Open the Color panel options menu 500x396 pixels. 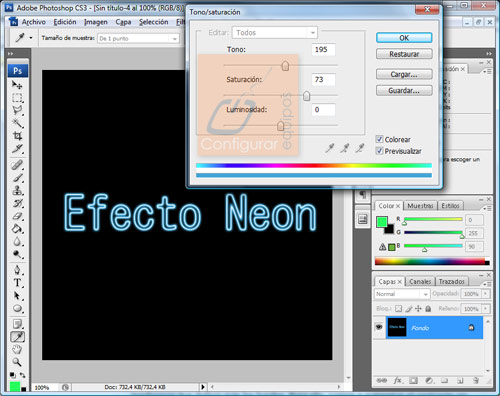pos(487,208)
